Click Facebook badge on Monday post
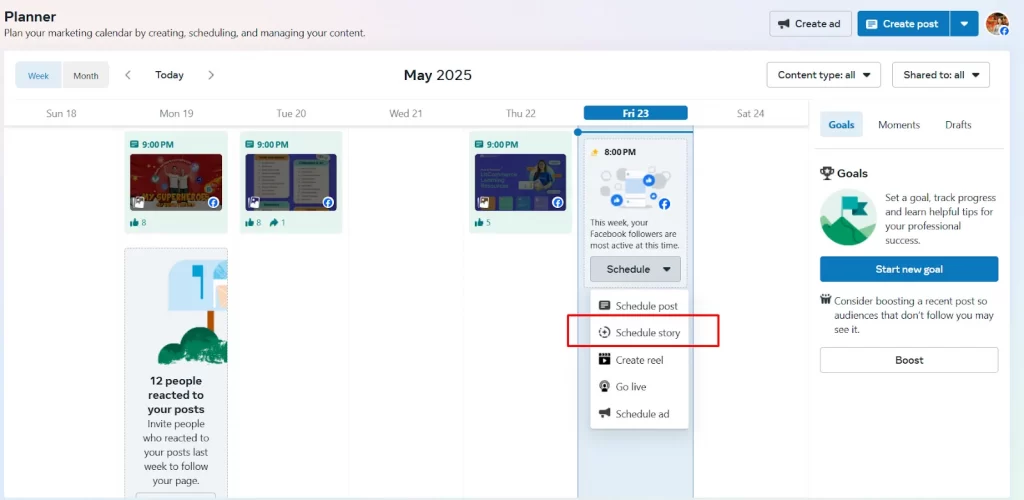 (214, 202)
